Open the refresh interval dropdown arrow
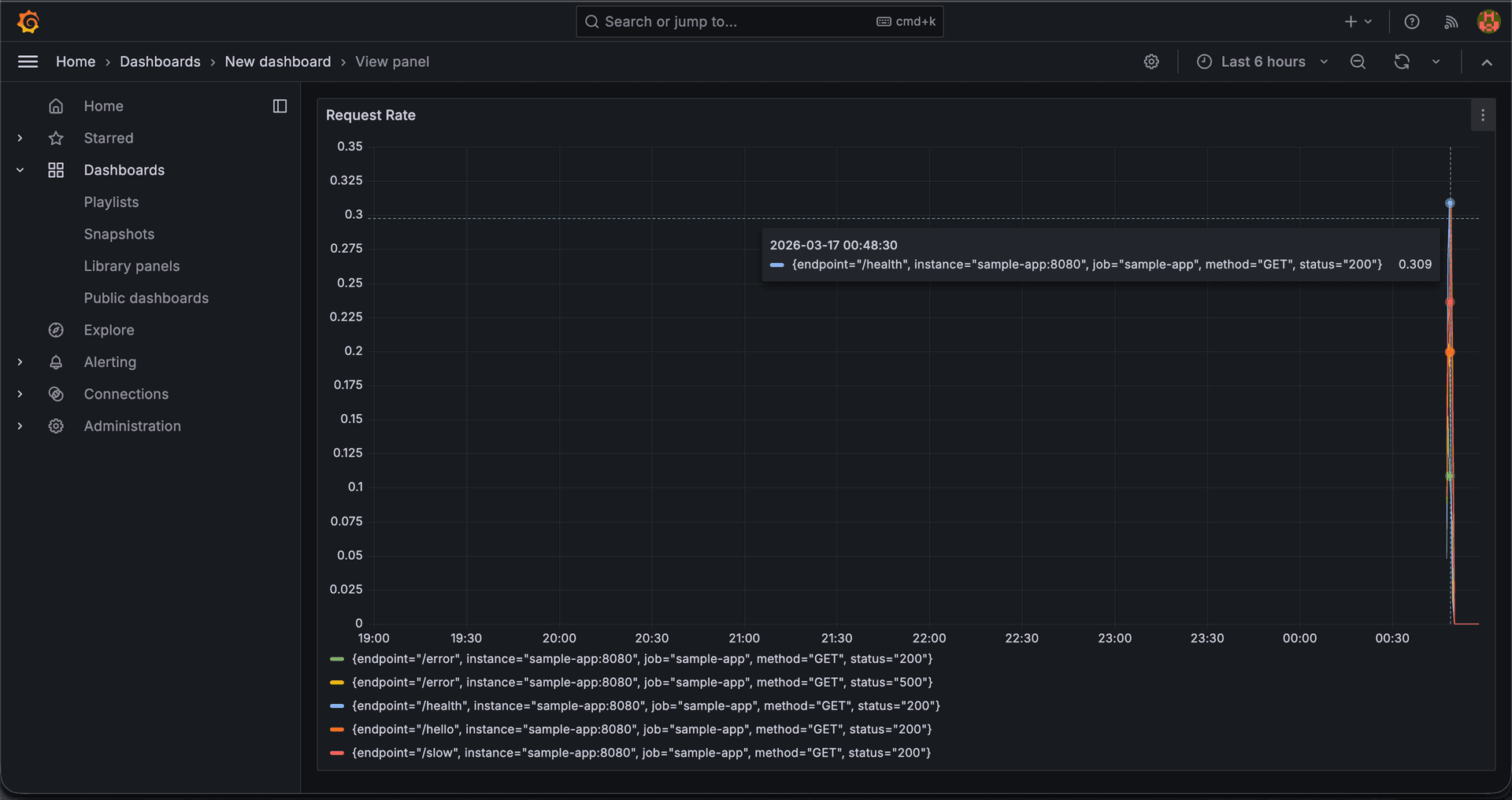The image size is (1512, 800). click(1436, 61)
